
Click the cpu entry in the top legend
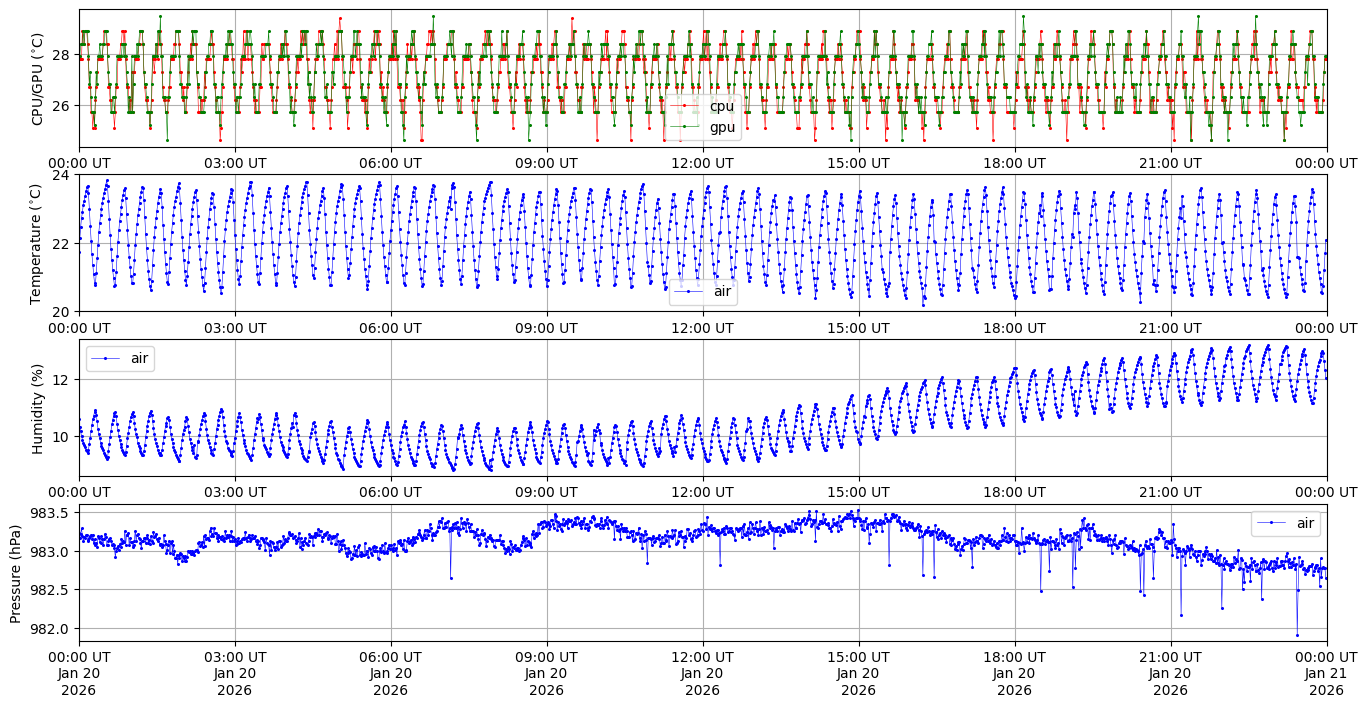pyautogui.click(x=721, y=106)
